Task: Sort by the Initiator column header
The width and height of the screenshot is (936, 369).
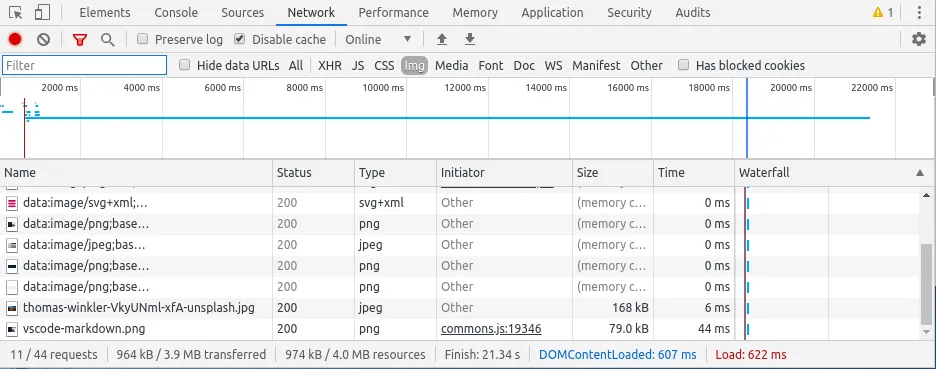Action: (x=504, y=173)
